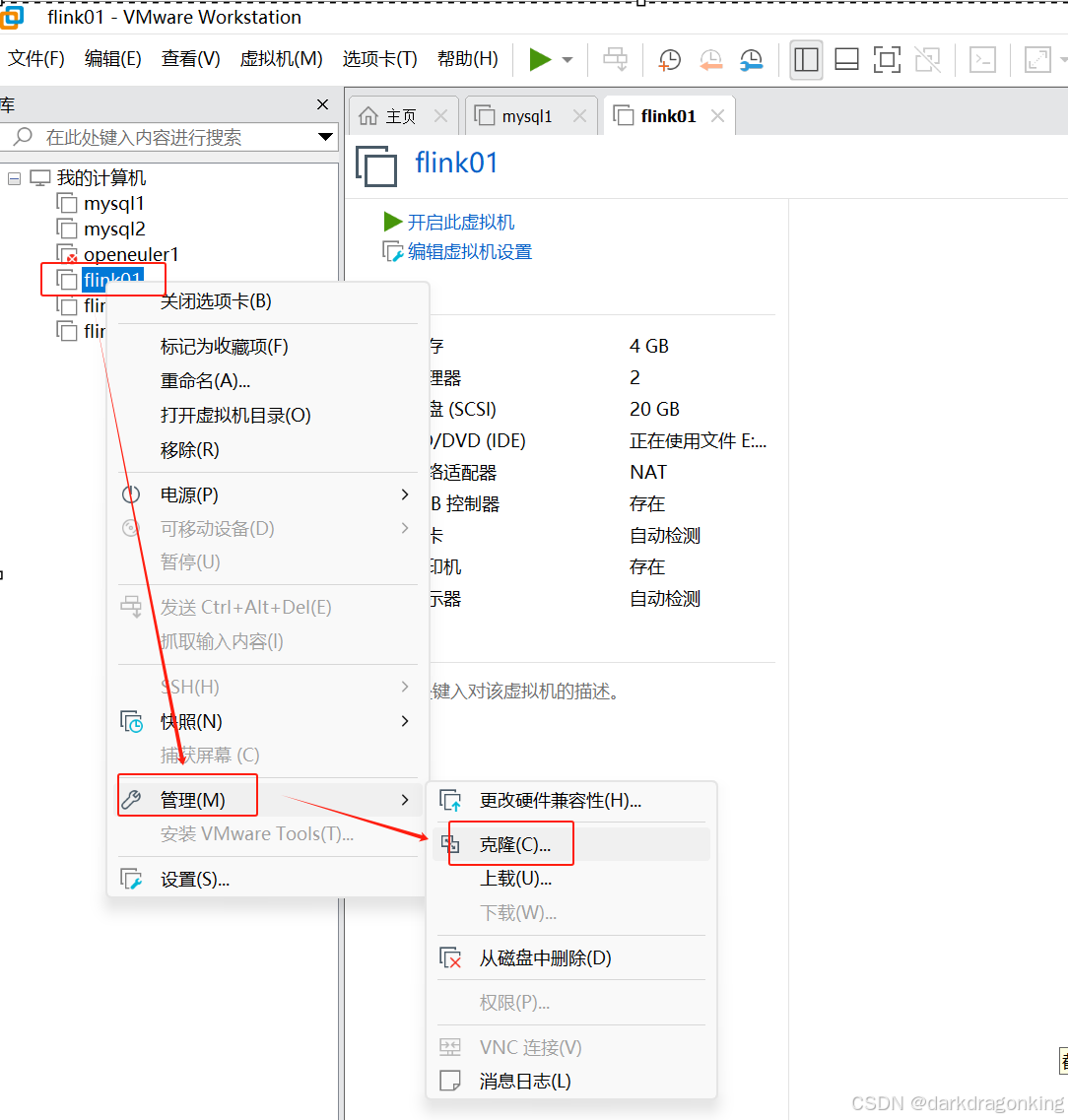Revert to snapshot using the toolbar icon
Screen dimensions: 1068x1120
click(x=710, y=59)
